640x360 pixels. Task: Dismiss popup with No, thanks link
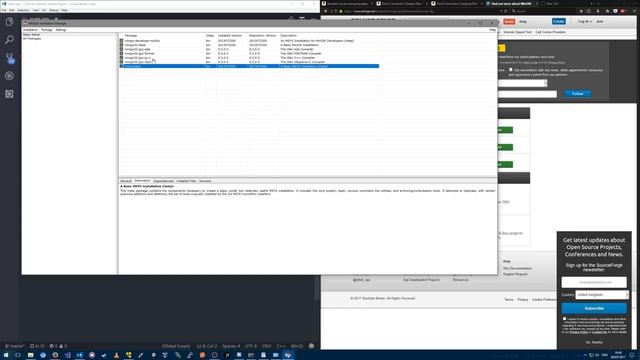coord(594,342)
